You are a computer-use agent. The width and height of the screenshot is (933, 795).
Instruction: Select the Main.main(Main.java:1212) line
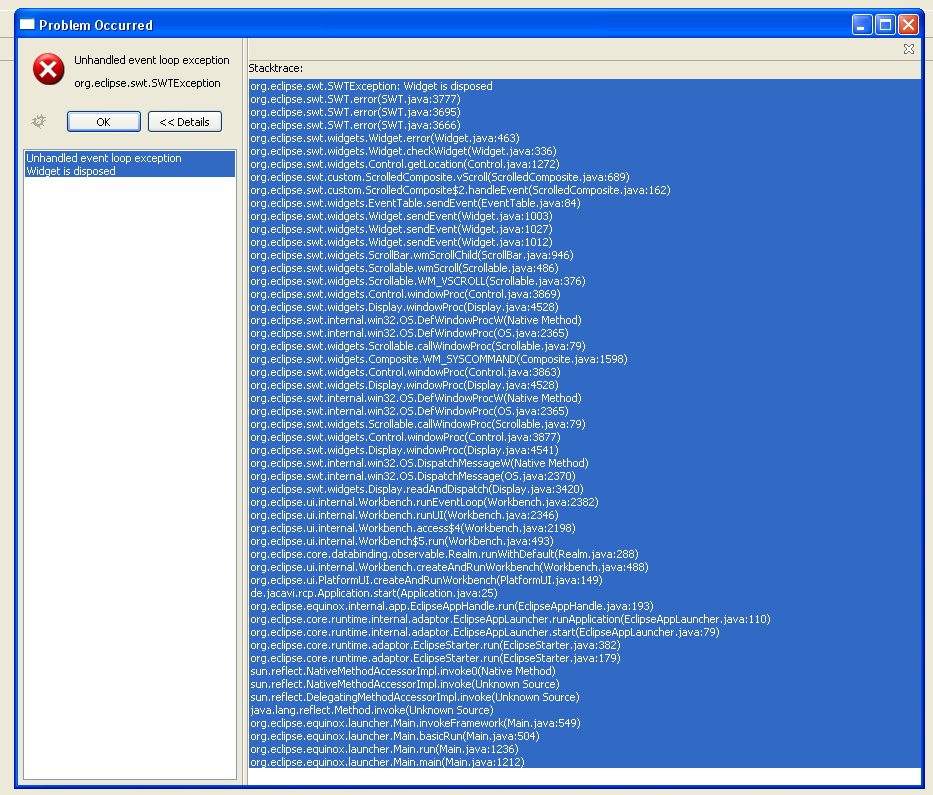click(x=387, y=762)
